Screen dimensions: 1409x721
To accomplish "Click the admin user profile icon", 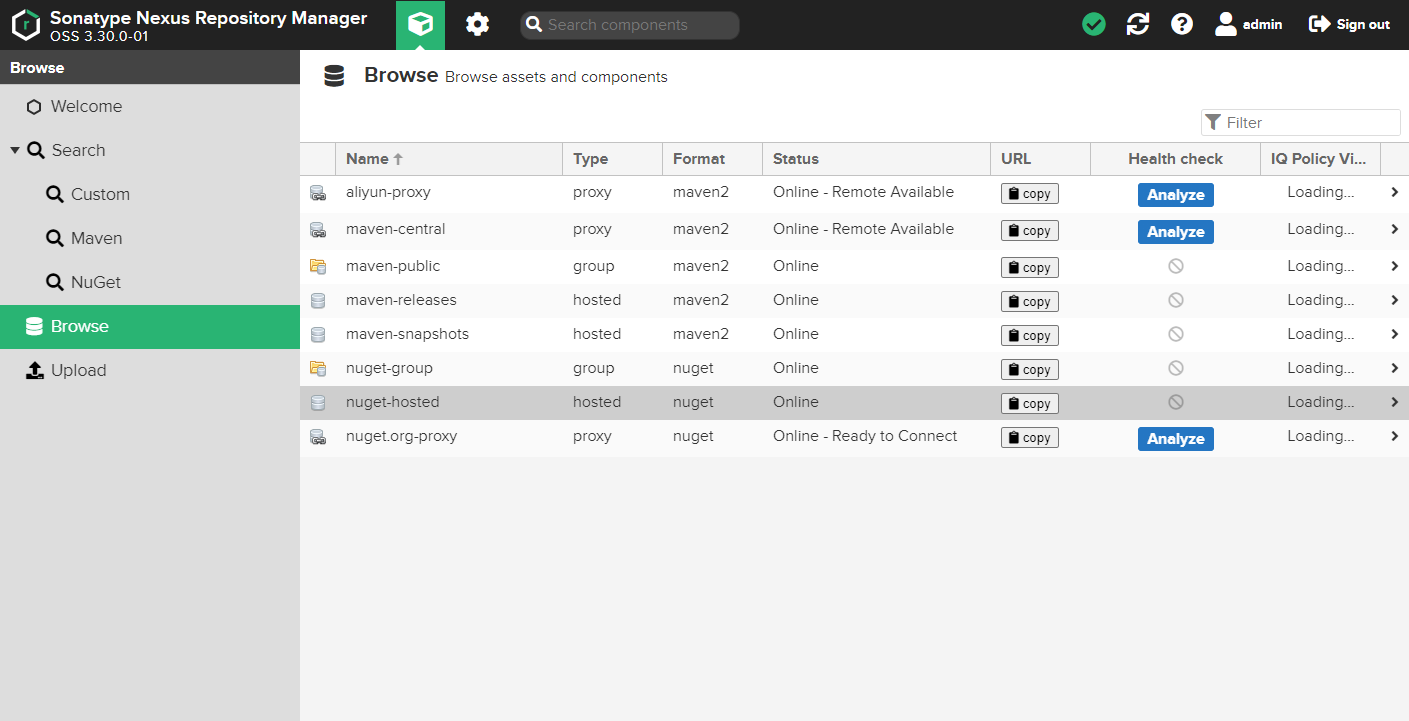I will (x=1226, y=24).
